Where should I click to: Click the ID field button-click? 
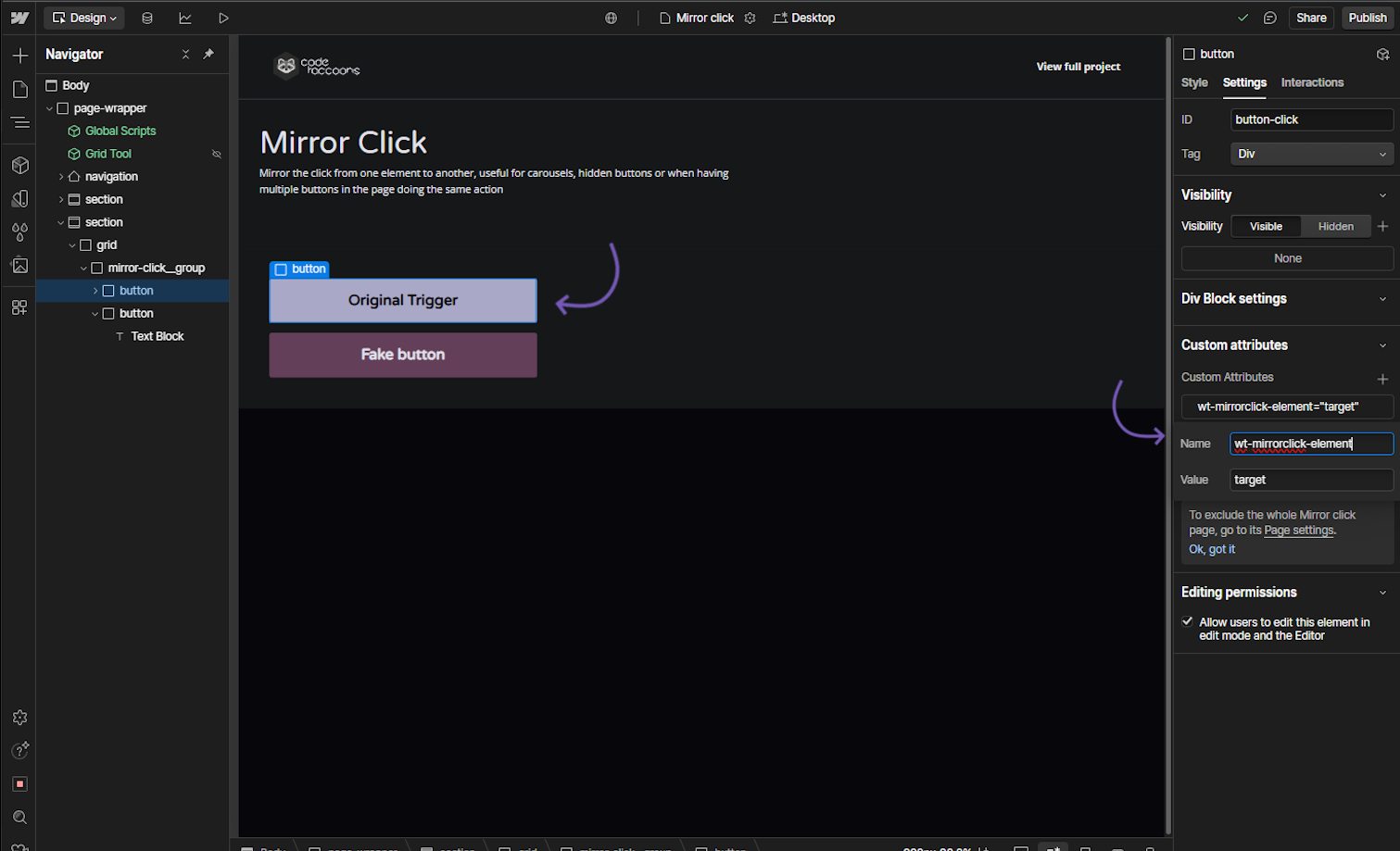coord(1311,119)
